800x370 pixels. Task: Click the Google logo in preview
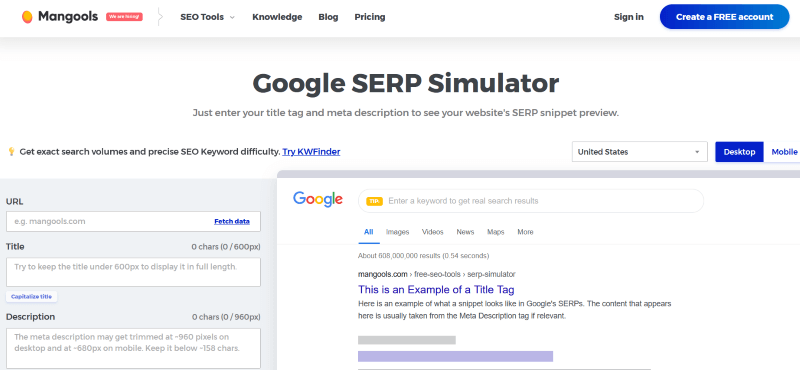coord(318,200)
